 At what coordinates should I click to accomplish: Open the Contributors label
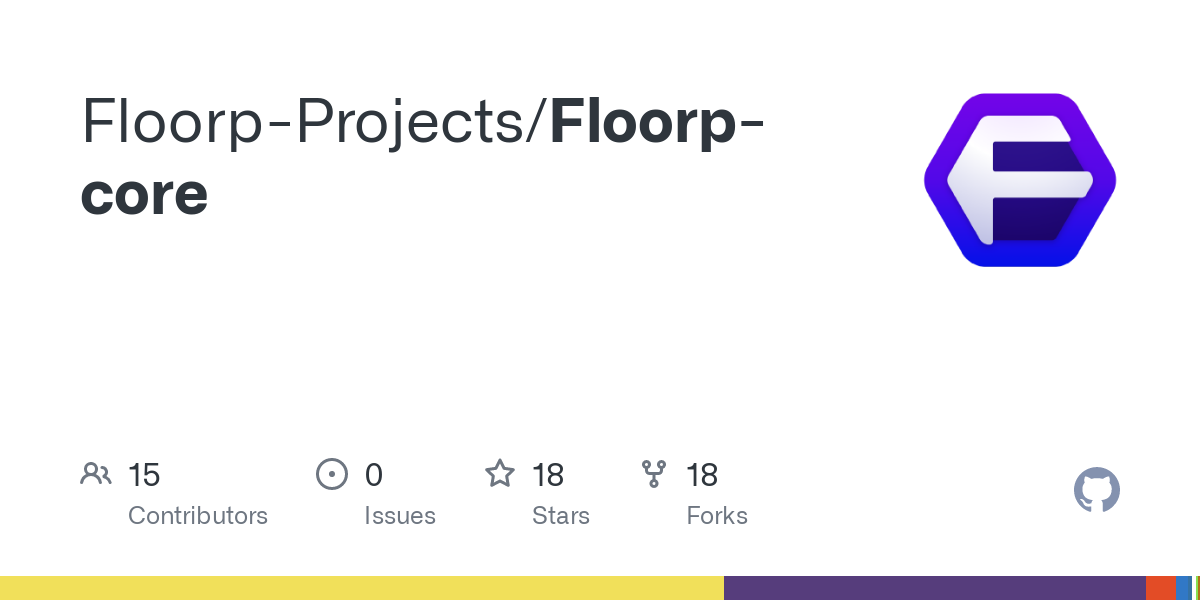click(198, 516)
